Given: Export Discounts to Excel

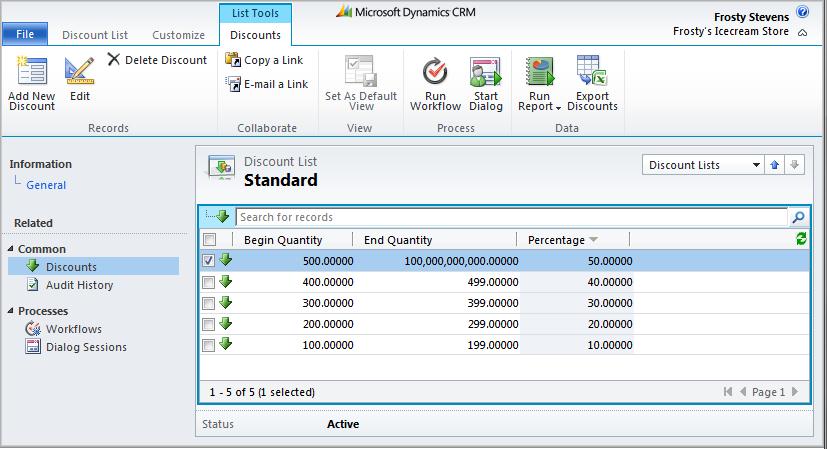Looking at the screenshot, I should pyautogui.click(x=592, y=83).
